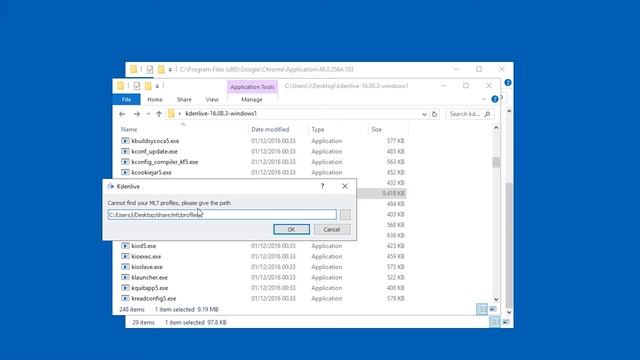
Task: Click the 9,418 KB size cell of selected row
Action: 393,193
